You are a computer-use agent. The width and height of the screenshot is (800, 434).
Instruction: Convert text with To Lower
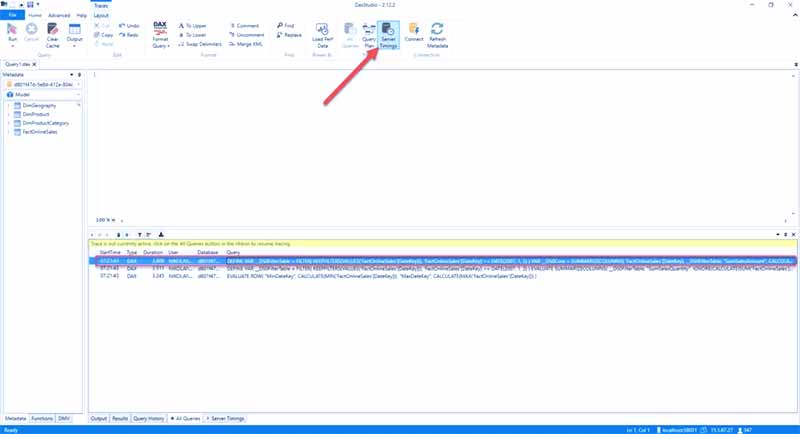pos(192,35)
